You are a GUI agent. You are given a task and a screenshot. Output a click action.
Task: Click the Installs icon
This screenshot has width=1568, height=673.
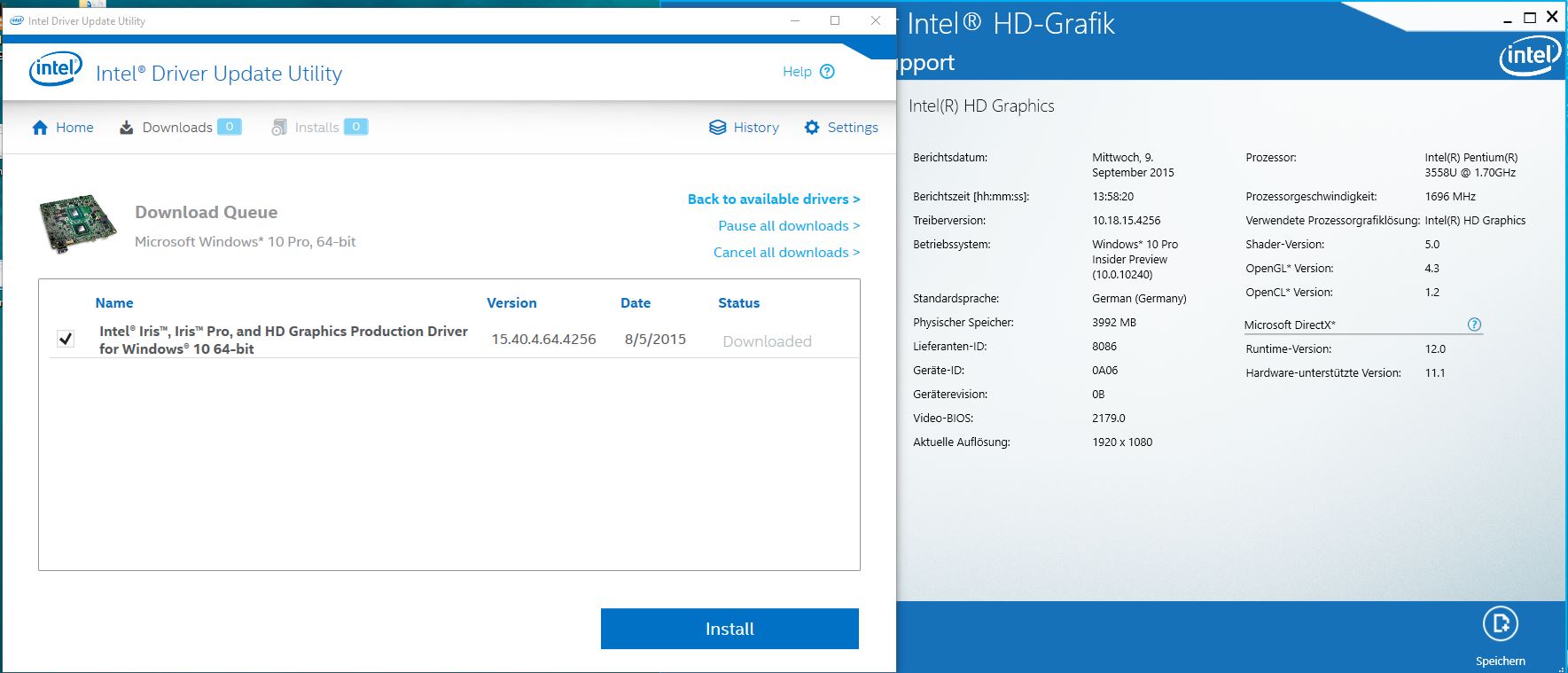(279, 128)
